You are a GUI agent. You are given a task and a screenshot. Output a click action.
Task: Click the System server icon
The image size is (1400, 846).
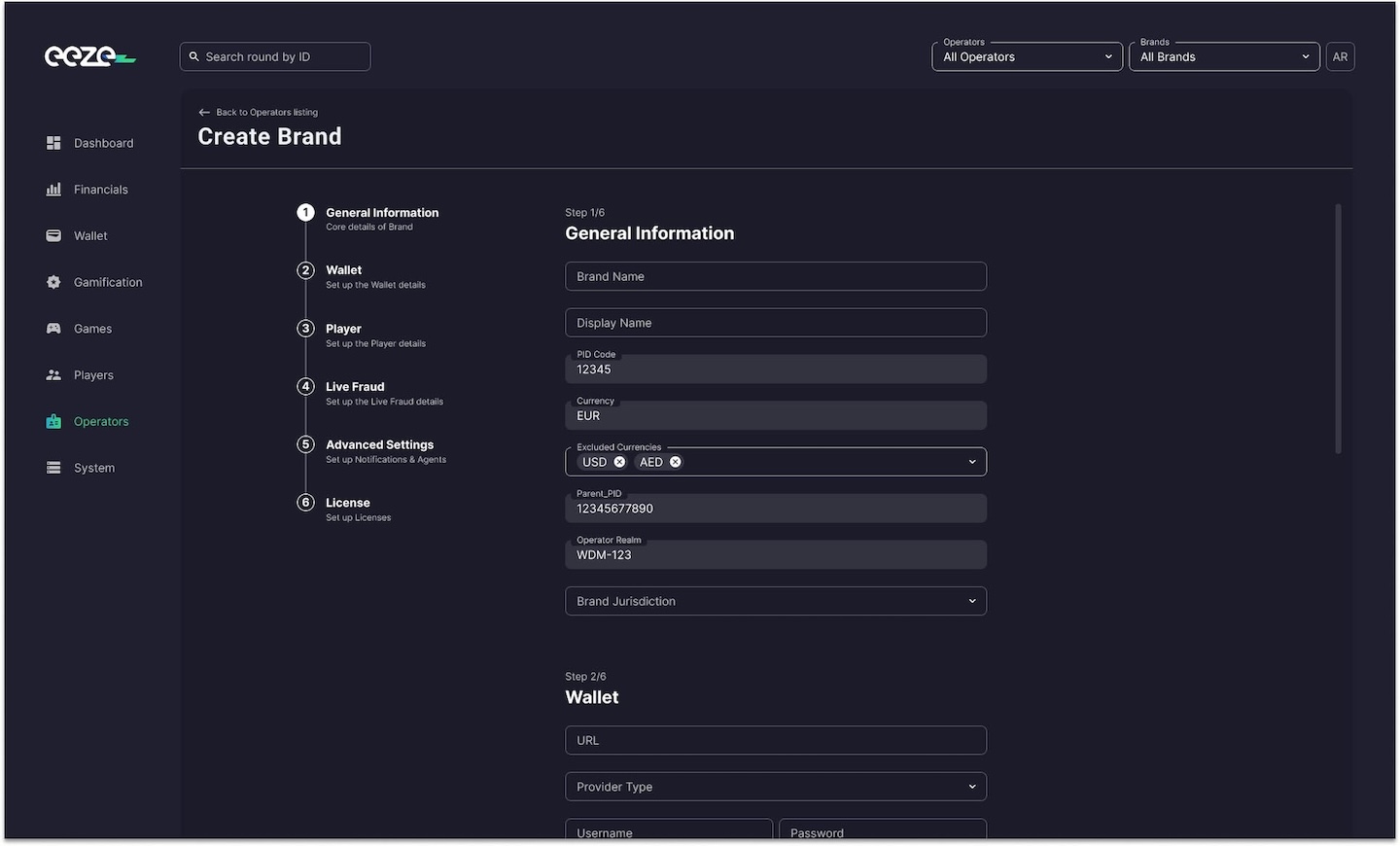pyautogui.click(x=53, y=468)
